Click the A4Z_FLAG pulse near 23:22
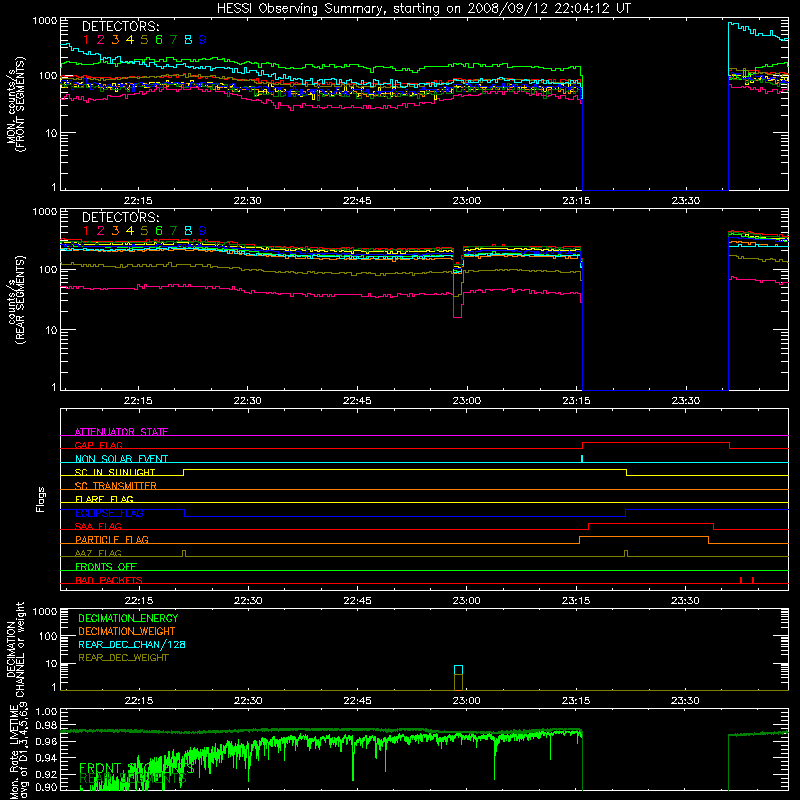 coord(626,554)
